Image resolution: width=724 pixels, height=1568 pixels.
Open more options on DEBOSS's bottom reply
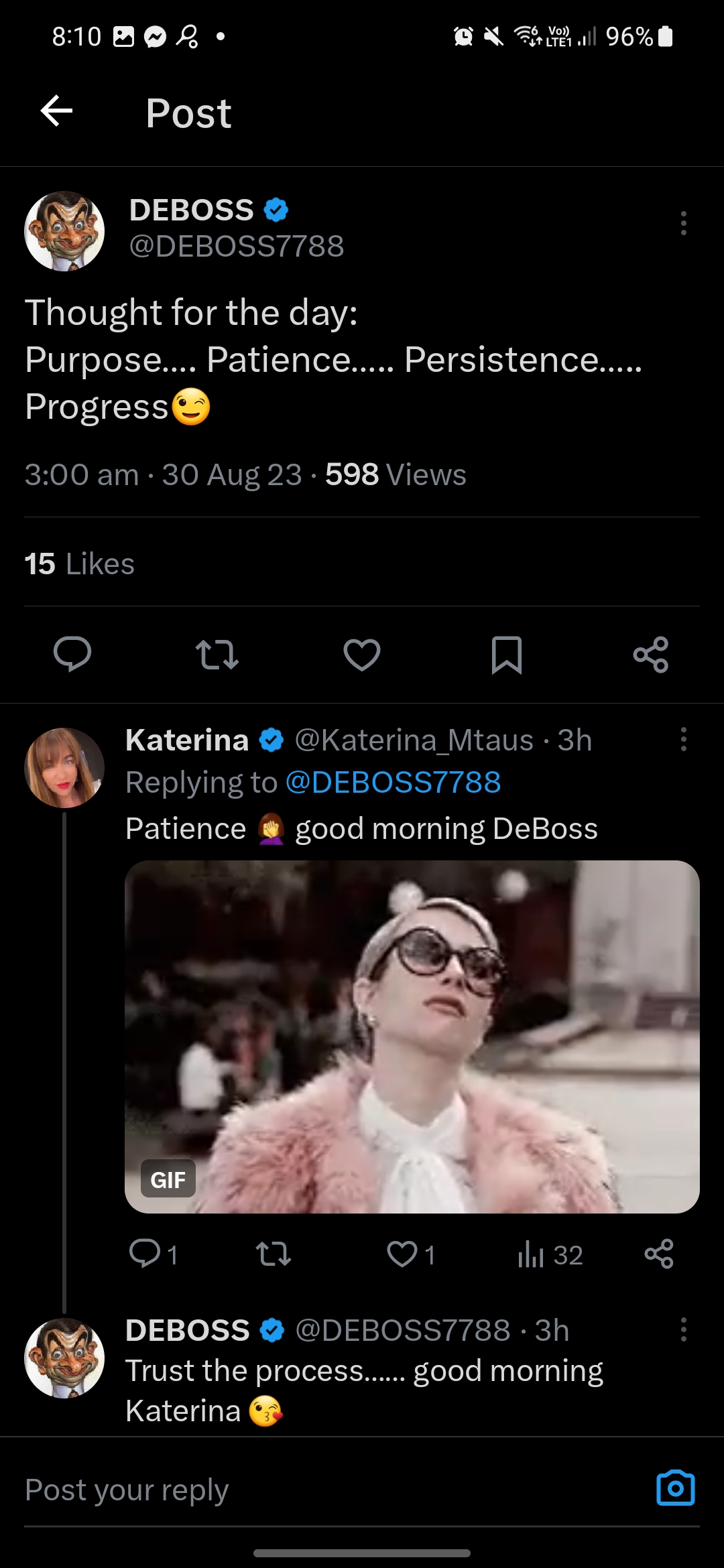coord(683,1329)
